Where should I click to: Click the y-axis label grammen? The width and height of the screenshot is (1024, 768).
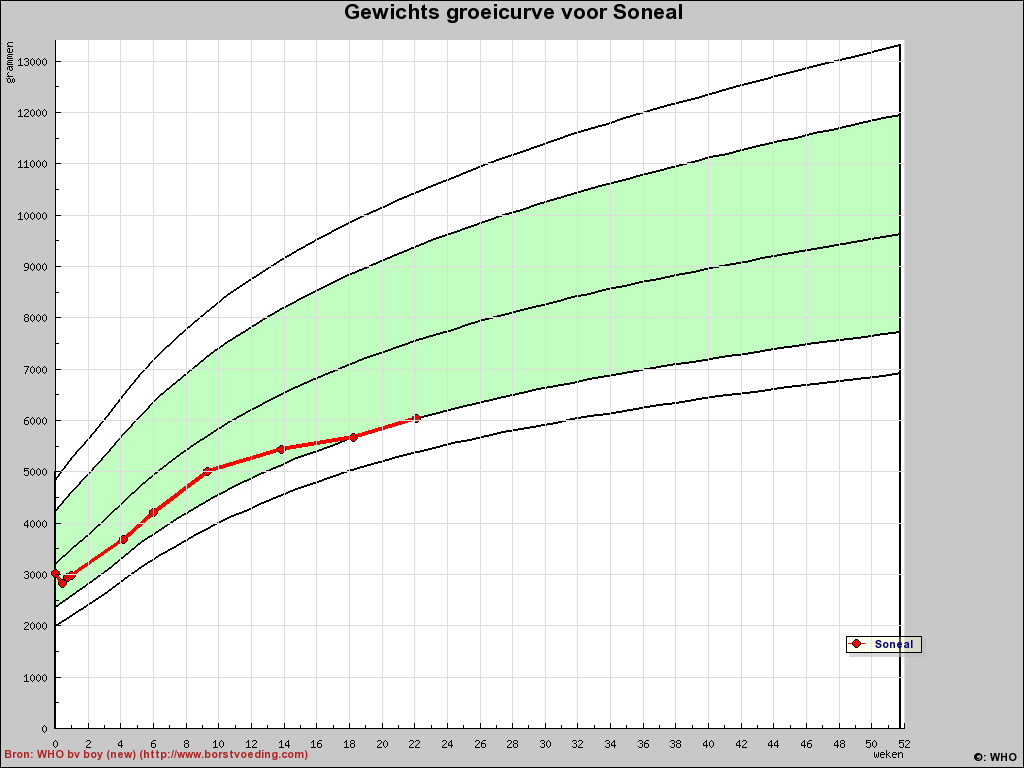point(10,62)
